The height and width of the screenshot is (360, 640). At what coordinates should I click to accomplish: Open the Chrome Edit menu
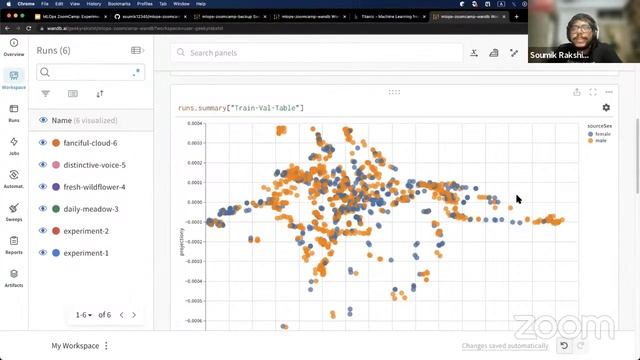[59, 4]
